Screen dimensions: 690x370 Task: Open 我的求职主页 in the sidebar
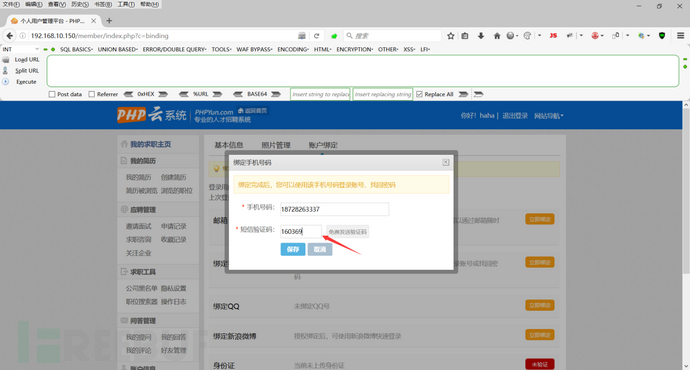point(150,144)
